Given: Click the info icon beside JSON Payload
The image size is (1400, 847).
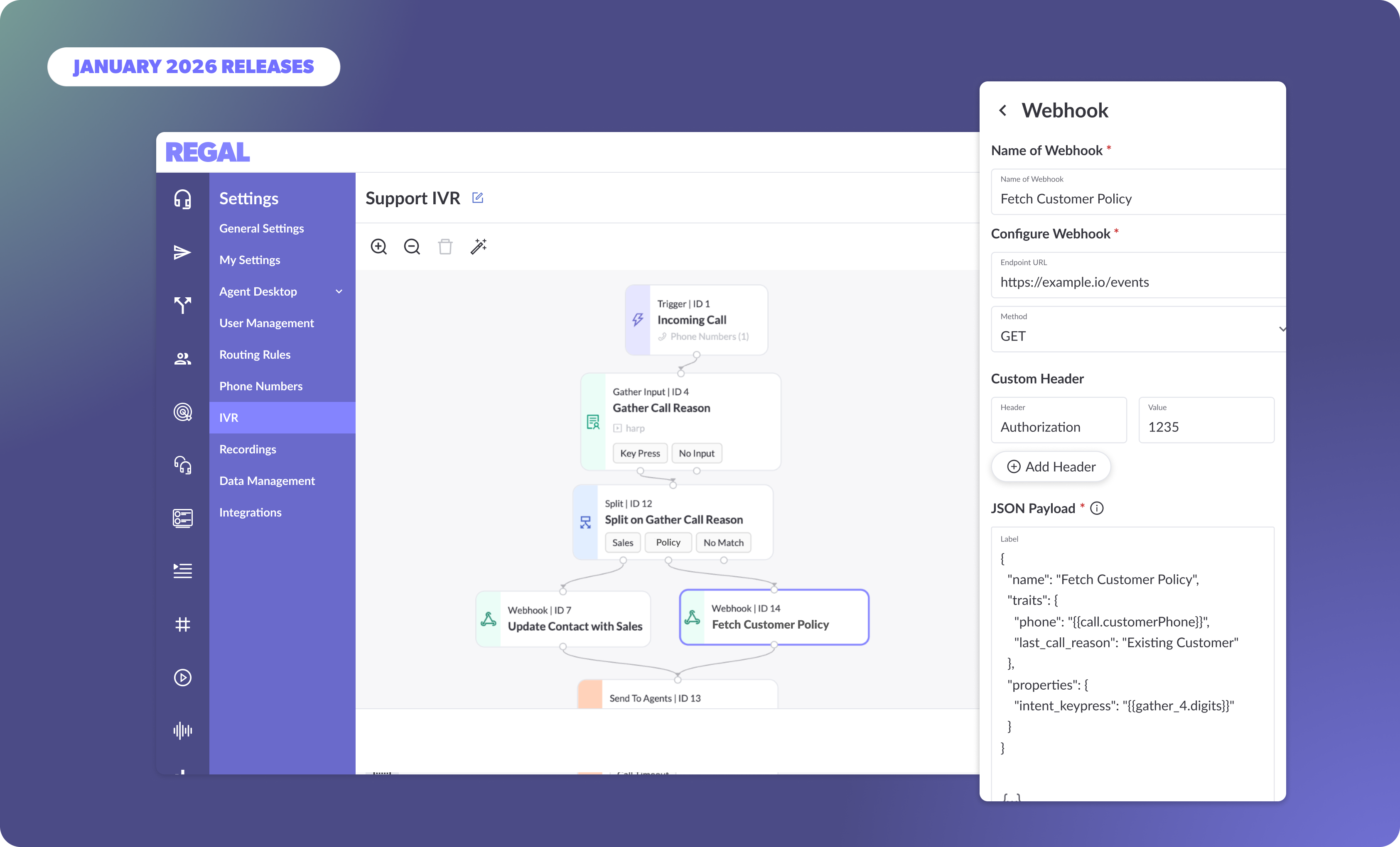Looking at the screenshot, I should click(1097, 508).
